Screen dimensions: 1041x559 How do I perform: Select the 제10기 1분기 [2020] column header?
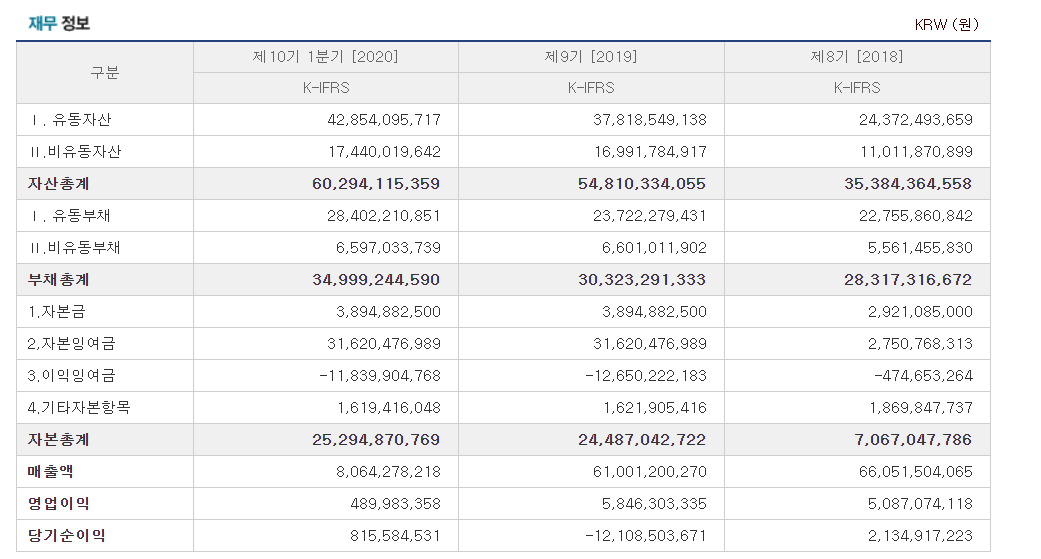325,57
